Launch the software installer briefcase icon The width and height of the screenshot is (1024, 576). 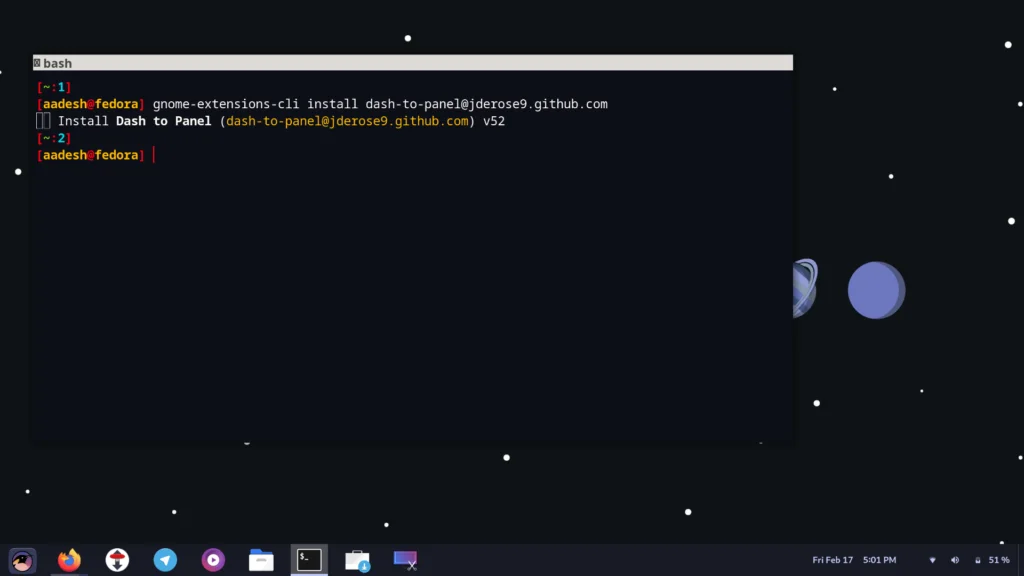tap(357, 560)
